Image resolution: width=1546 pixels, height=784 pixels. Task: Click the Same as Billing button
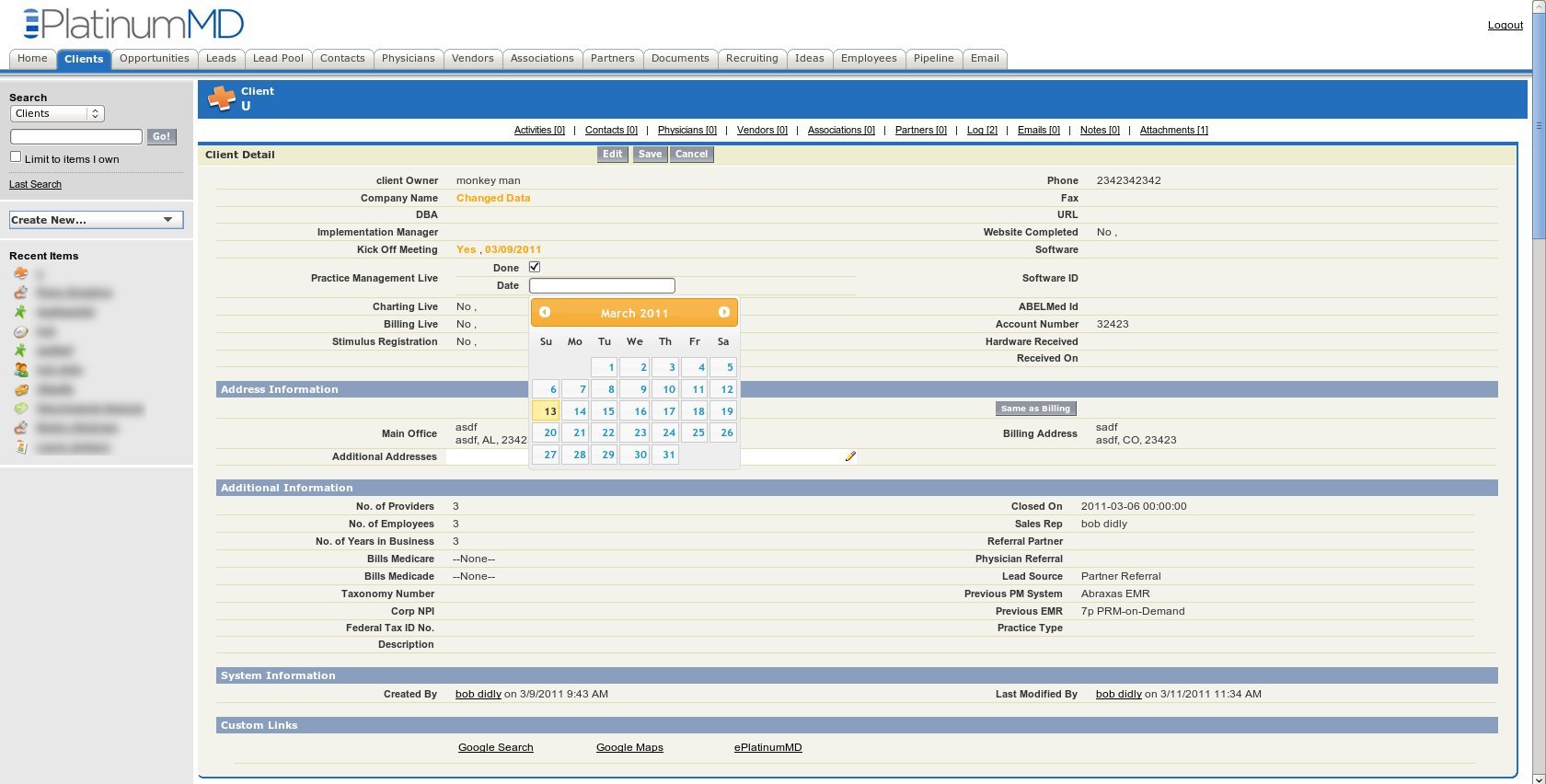click(1035, 409)
